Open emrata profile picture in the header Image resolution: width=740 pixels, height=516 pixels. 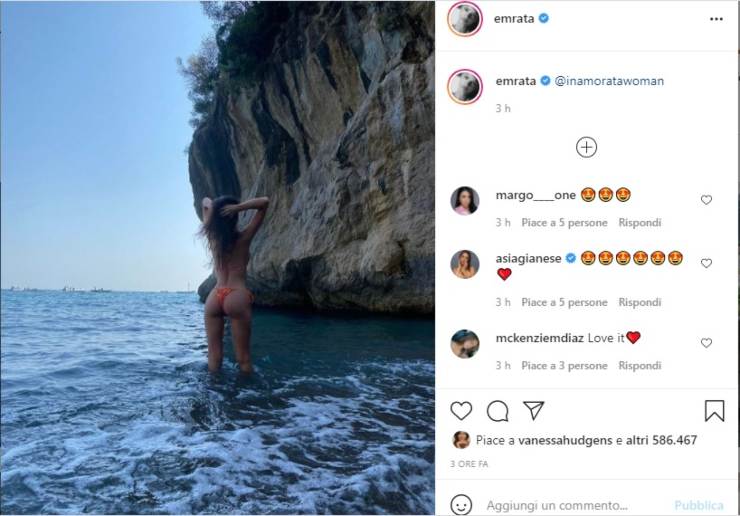point(464,19)
